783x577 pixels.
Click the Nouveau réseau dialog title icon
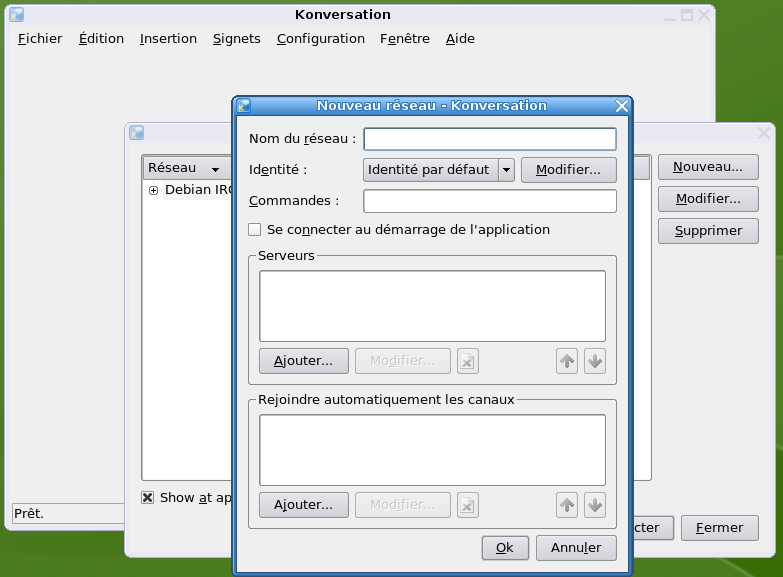tap(244, 105)
